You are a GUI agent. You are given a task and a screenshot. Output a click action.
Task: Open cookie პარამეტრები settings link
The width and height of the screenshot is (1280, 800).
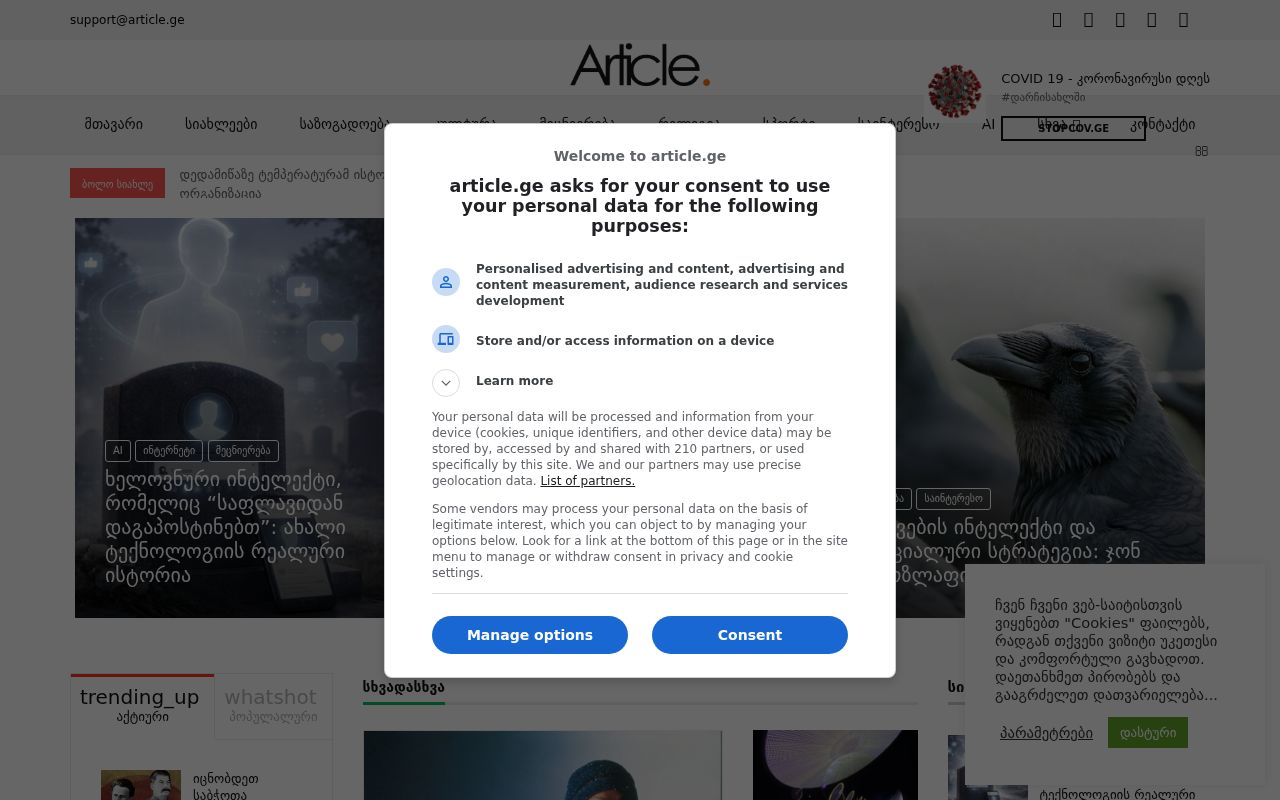pyautogui.click(x=1046, y=733)
